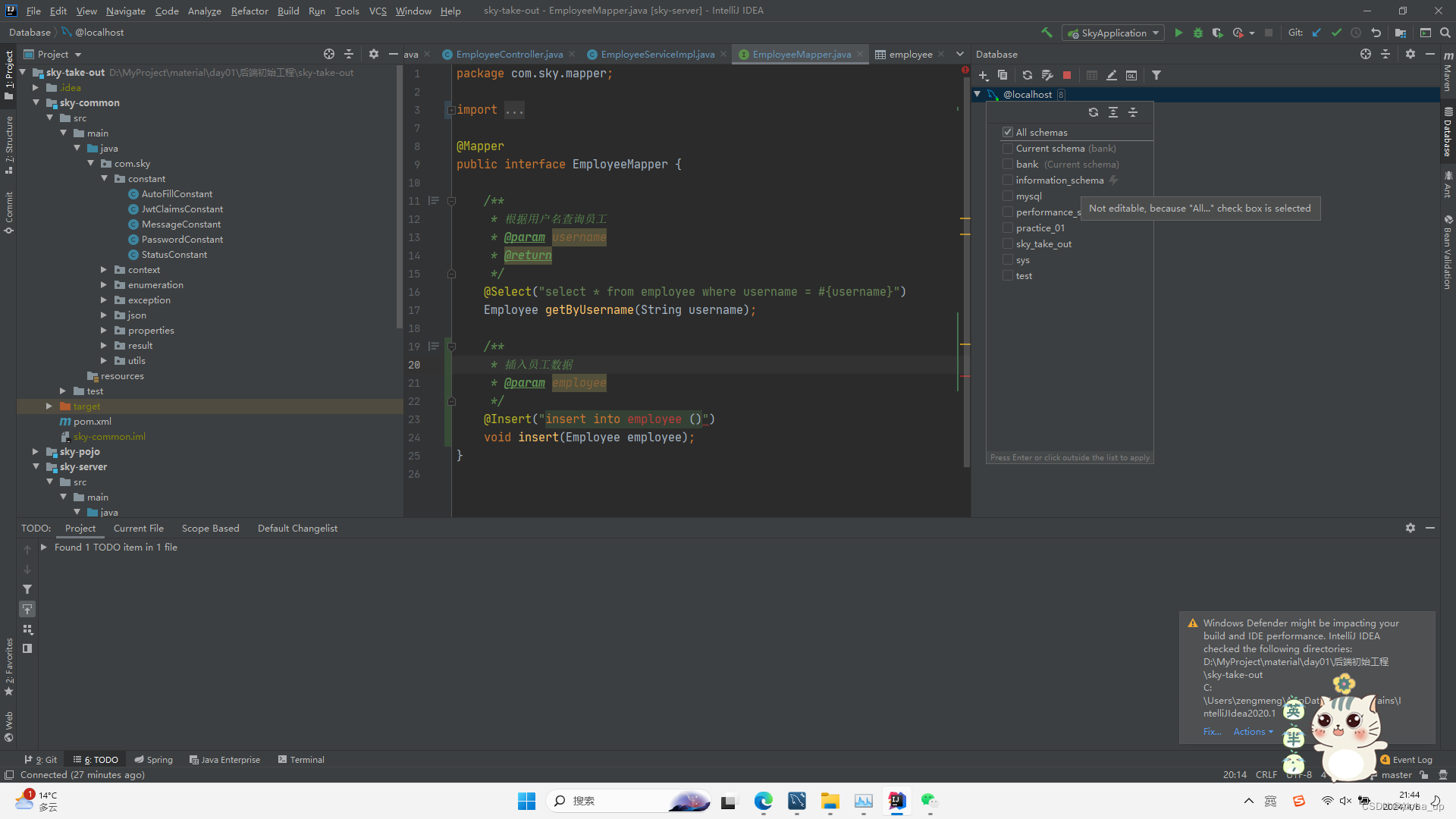
Task: Collapse the @localhost data source node
Action: [x=977, y=94]
